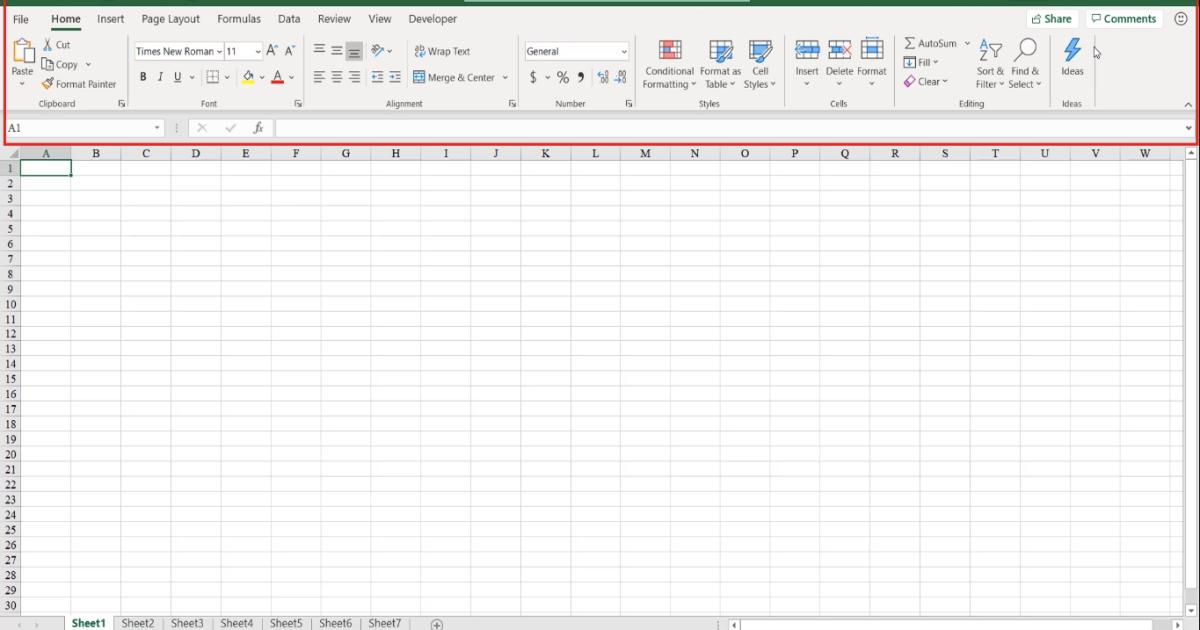Open the Merge & Center dropdown arrow
The image size is (1200, 630).
click(x=505, y=76)
